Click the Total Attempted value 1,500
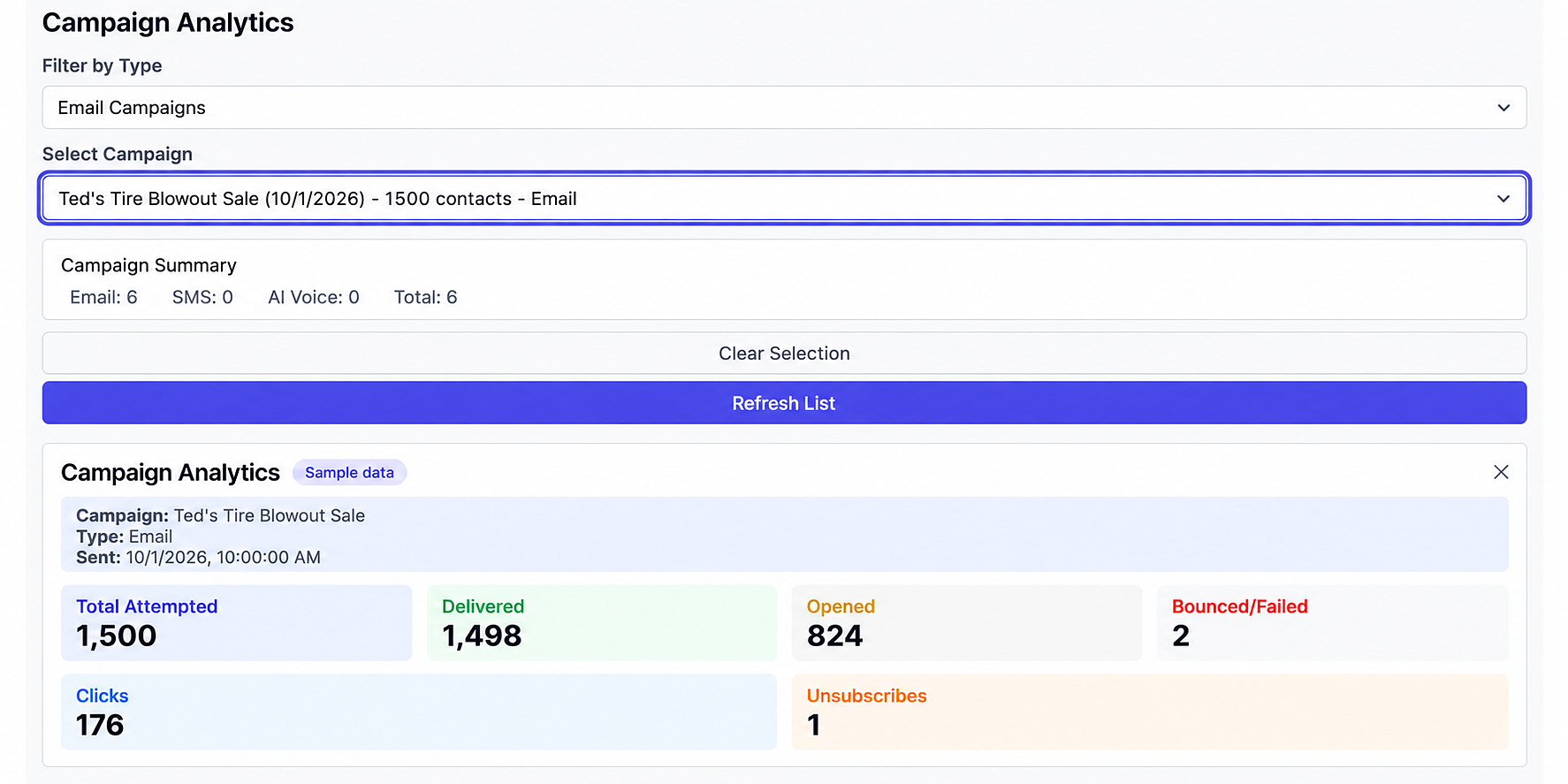Viewport: 1568px width, 784px height. tap(117, 636)
